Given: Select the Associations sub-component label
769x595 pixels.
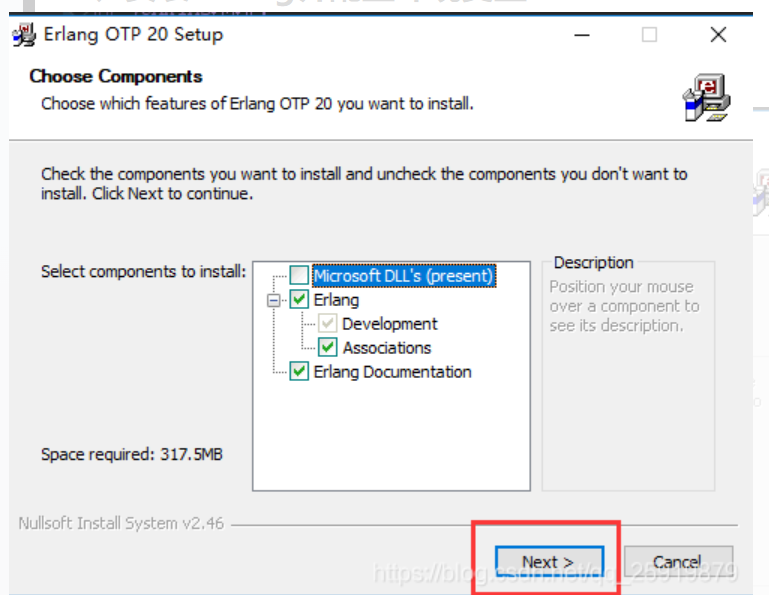Looking at the screenshot, I should coord(387,347).
